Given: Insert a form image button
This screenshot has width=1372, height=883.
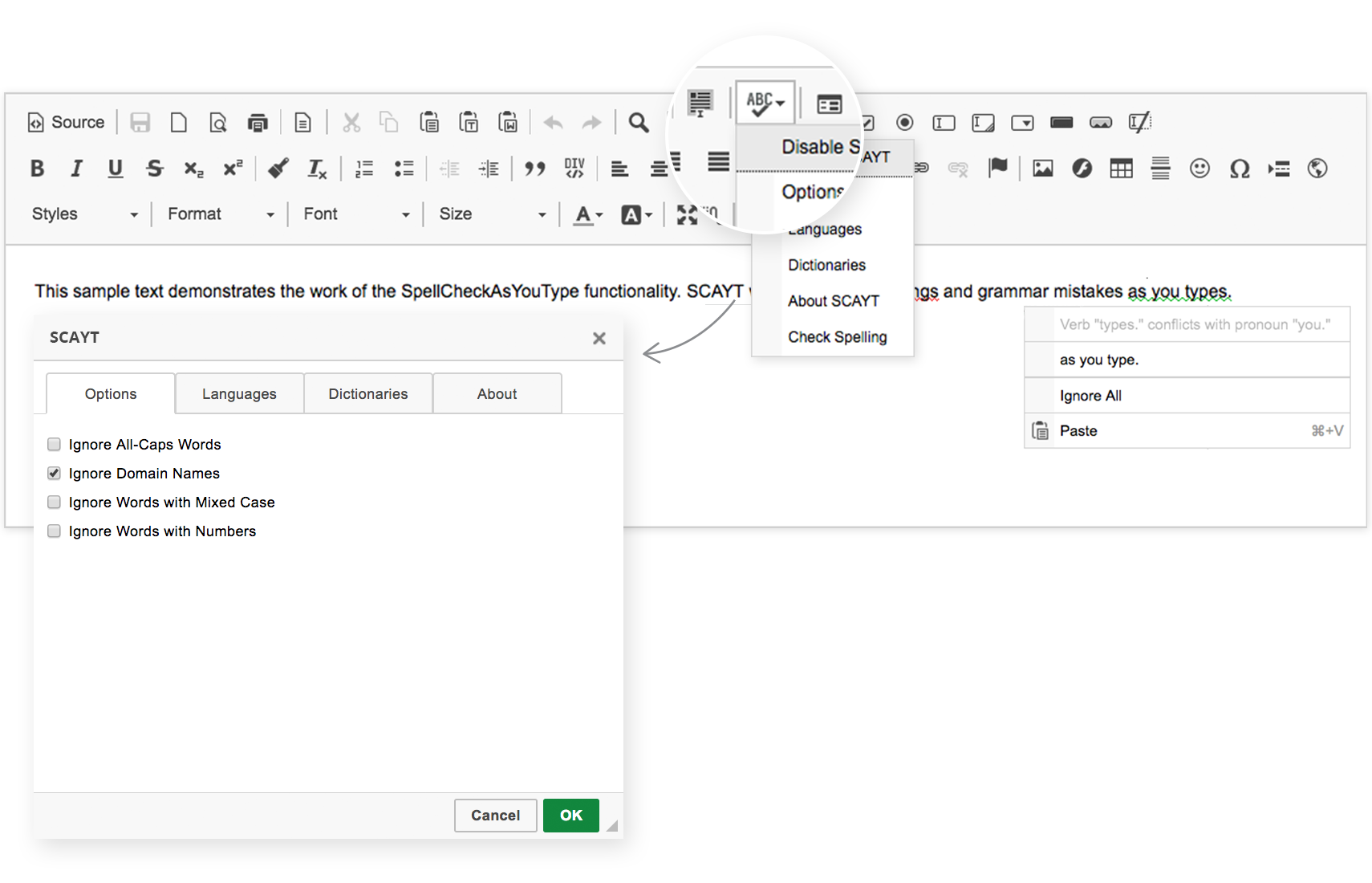Looking at the screenshot, I should click(1102, 122).
